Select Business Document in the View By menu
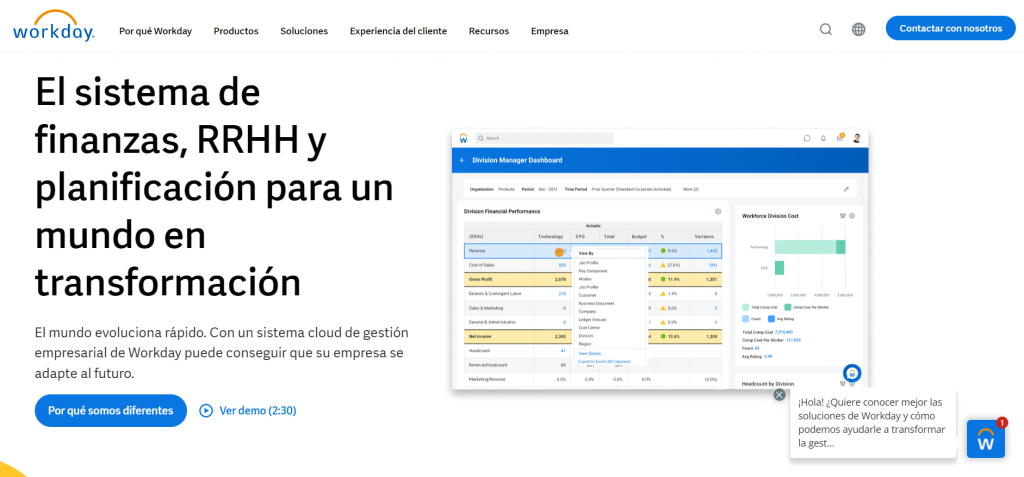 pos(596,303)
